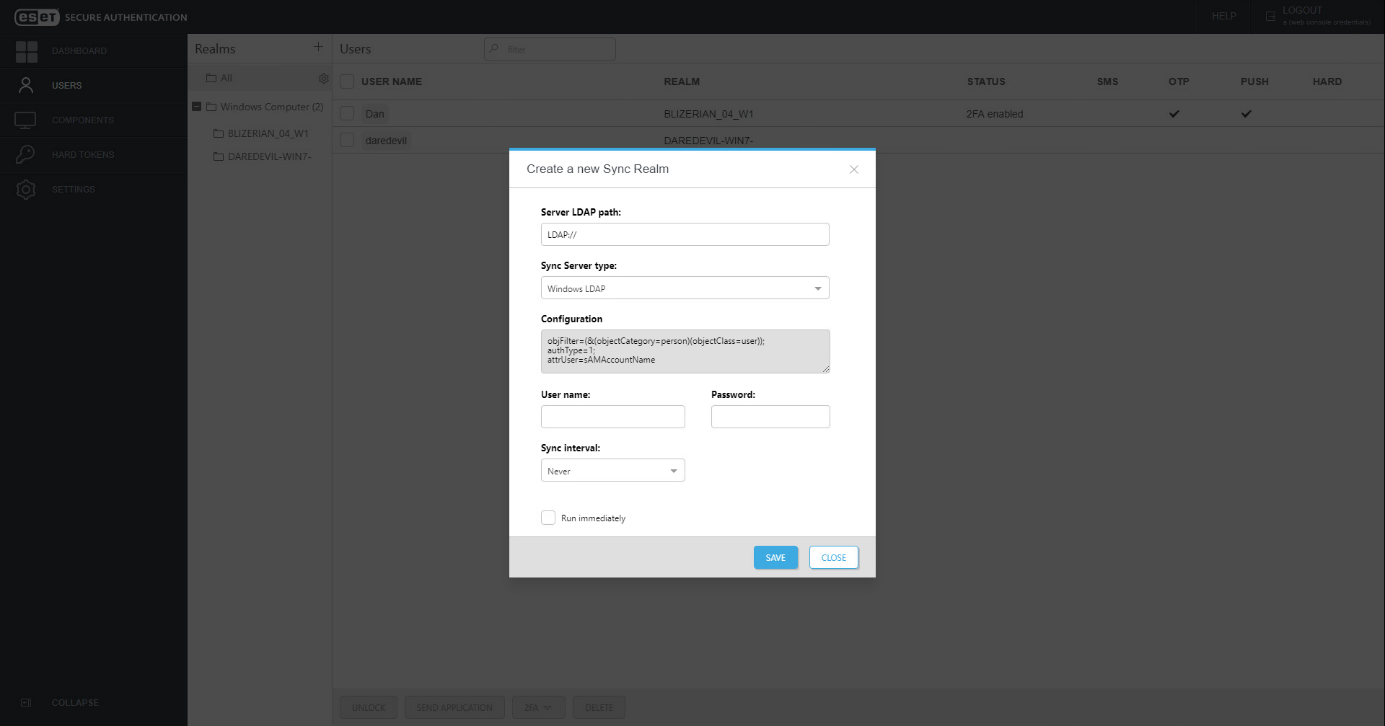Click the All realm folder icon
This screenshot has width=1385, height=726.
(211, 78)
